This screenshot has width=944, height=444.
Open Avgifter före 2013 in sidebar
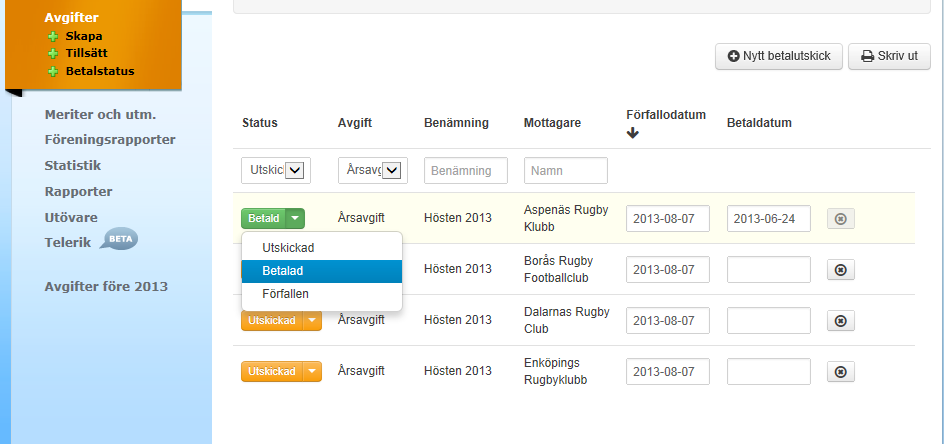(x=106, y=287)
